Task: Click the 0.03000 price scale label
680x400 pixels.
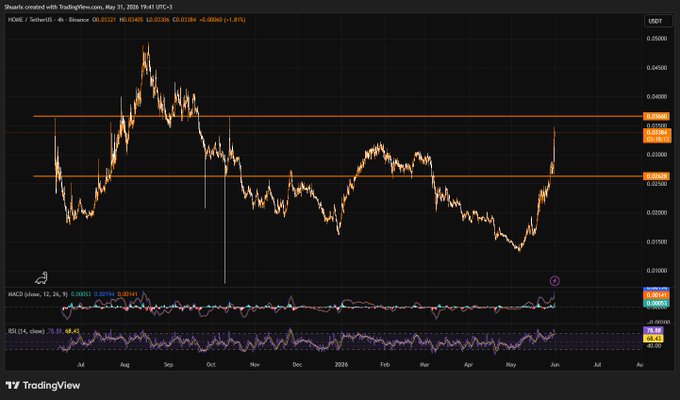Action: point(657,154)
